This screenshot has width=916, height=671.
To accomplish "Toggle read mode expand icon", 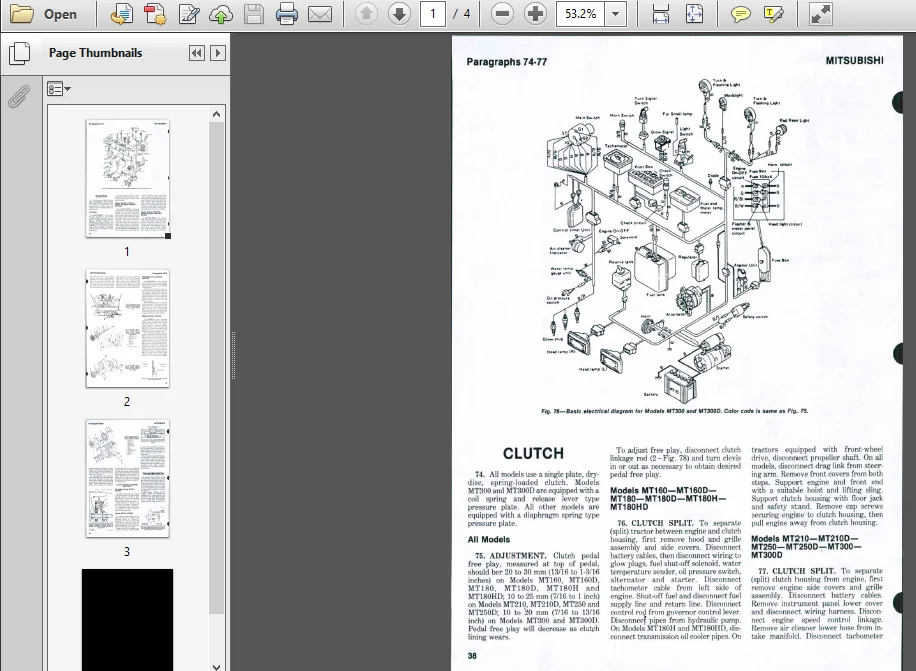I will tap(820, 14).
